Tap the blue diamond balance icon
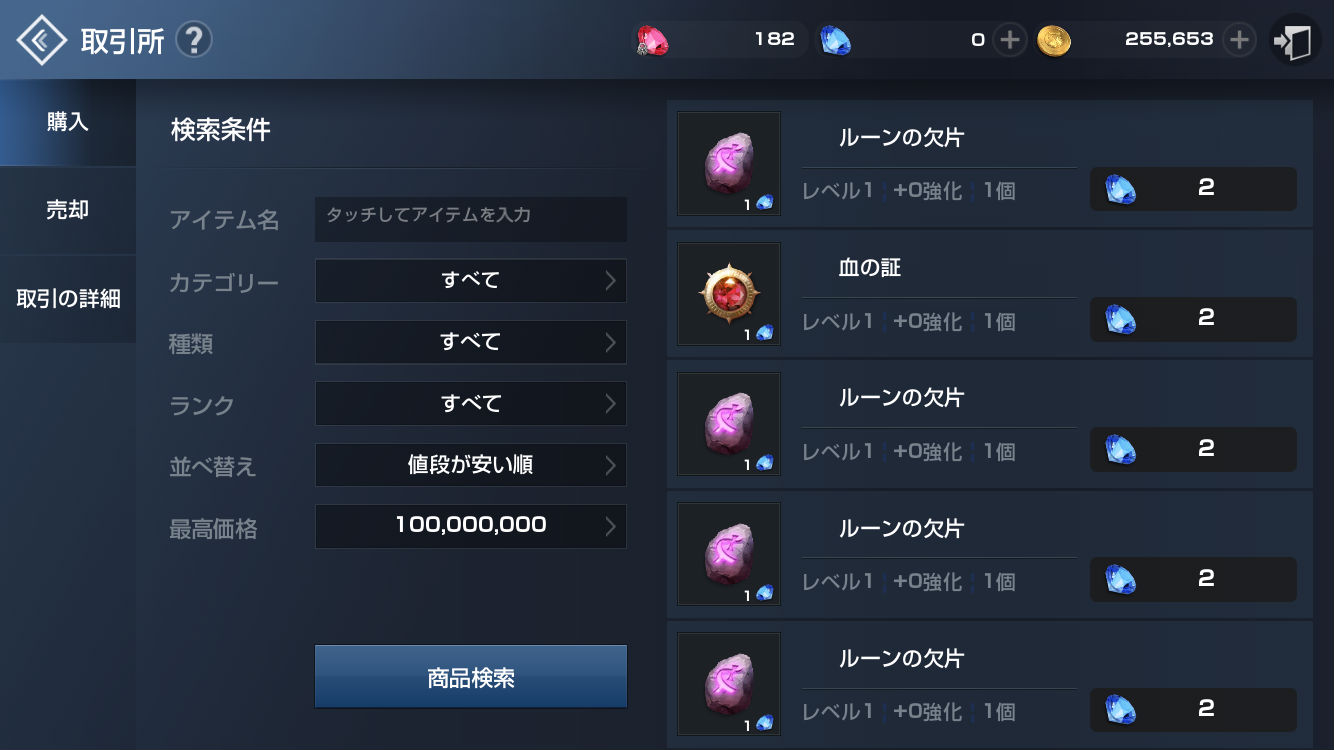1334x750 pixels. click(836, 40)
